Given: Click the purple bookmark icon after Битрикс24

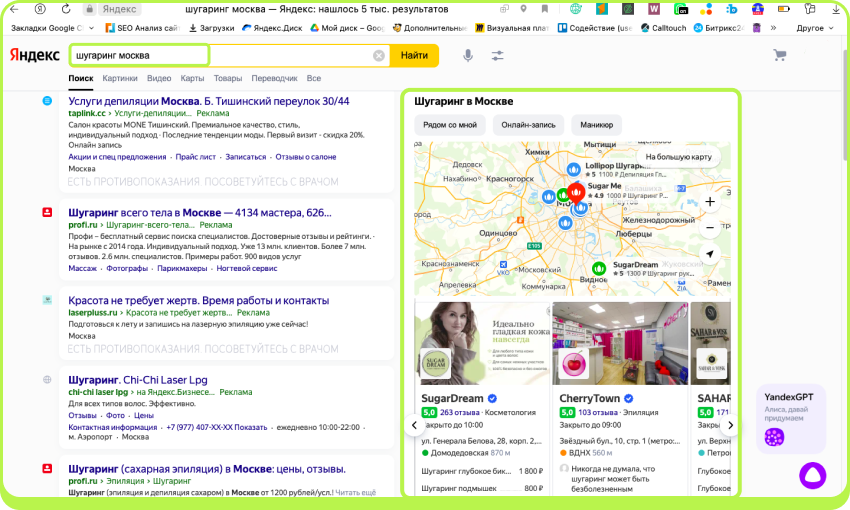Looking at the screenshot, I should (757, 28).
